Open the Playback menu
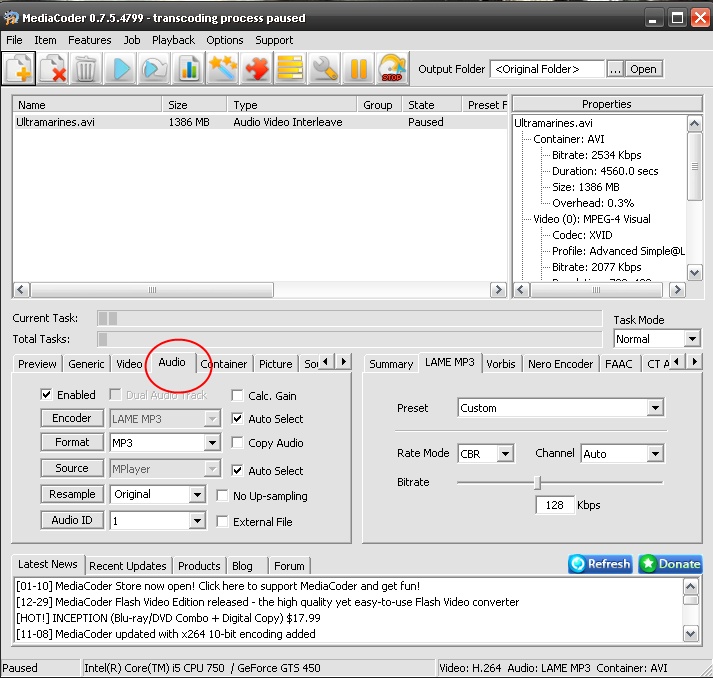 pos(173,40)
